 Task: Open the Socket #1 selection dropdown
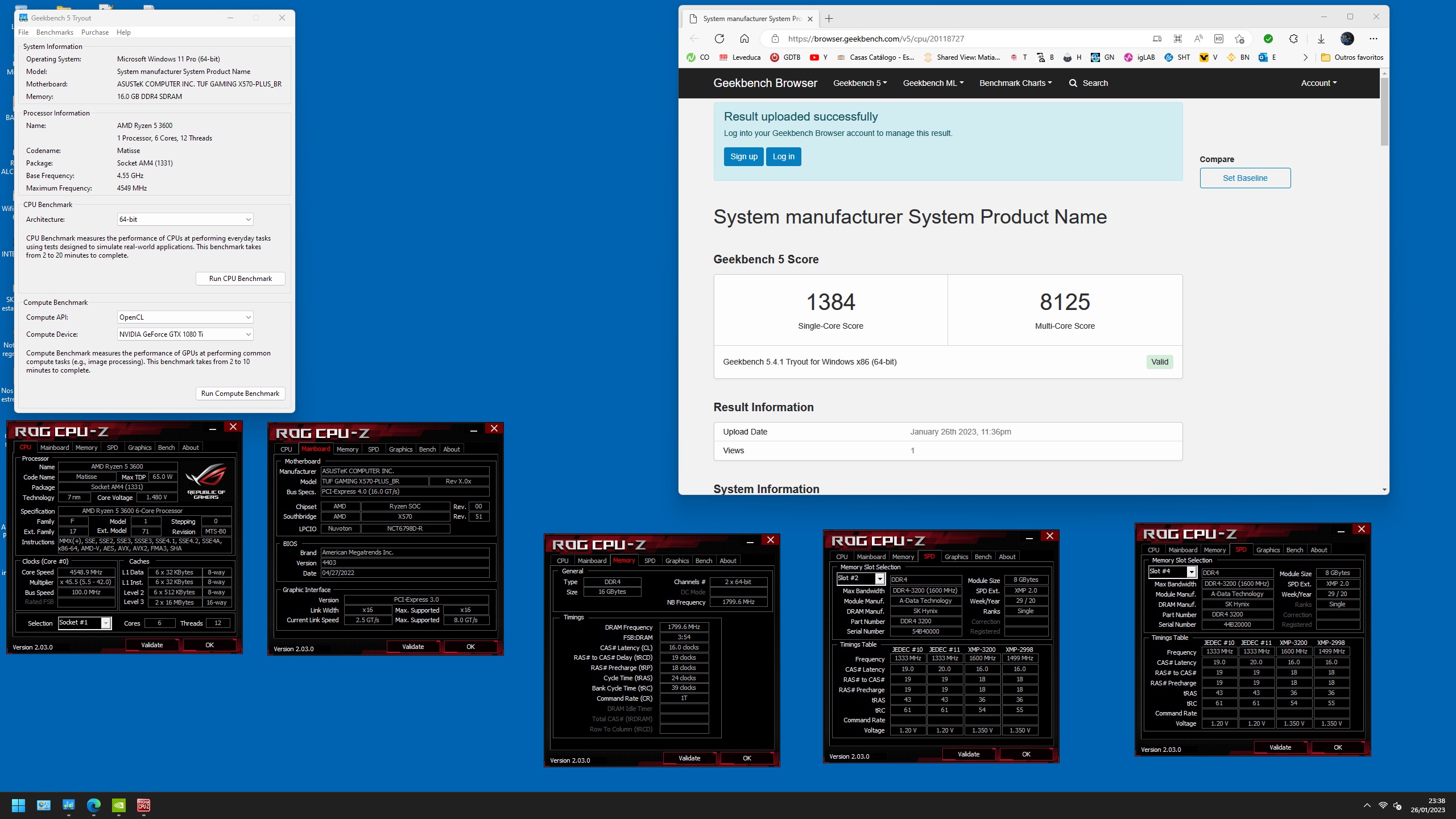click(85, 623)
